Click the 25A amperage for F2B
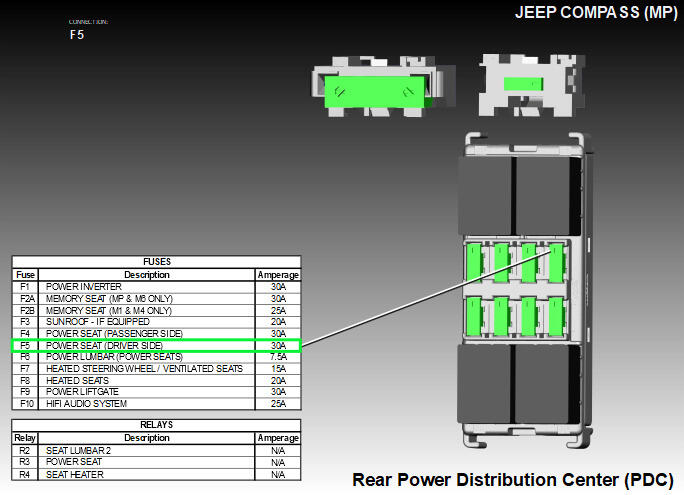 click(x=278, y=311)
